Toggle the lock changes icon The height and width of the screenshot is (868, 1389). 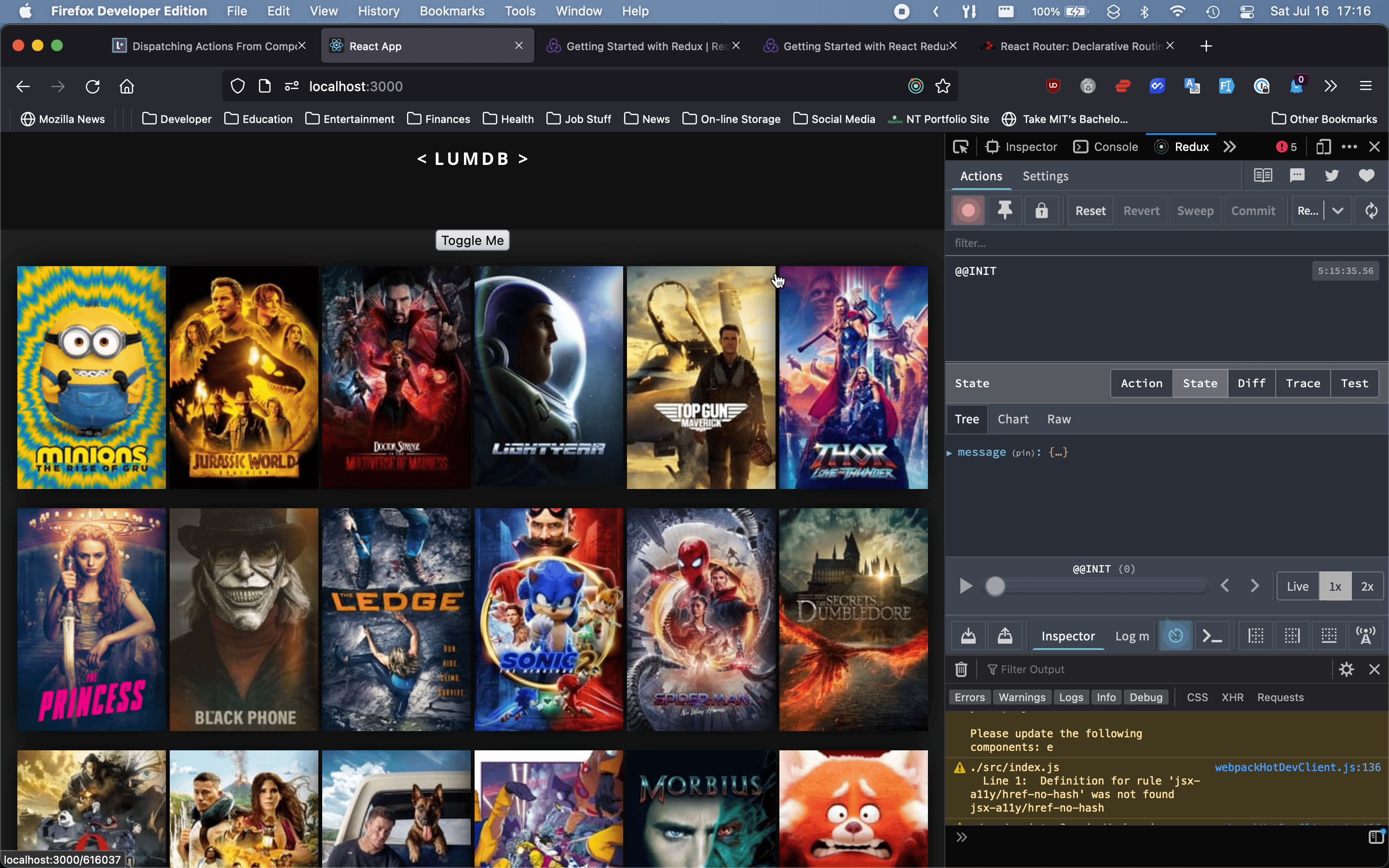(1041, 211)
